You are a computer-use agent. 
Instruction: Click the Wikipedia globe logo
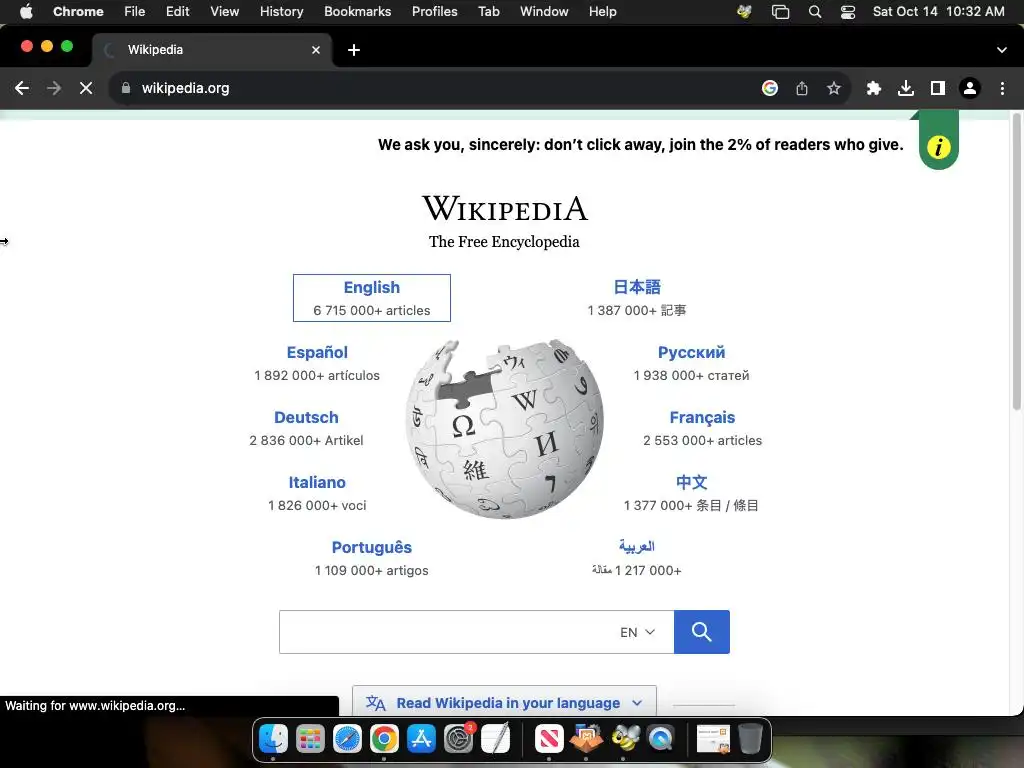pyautogui.click(x=505, y=428)
